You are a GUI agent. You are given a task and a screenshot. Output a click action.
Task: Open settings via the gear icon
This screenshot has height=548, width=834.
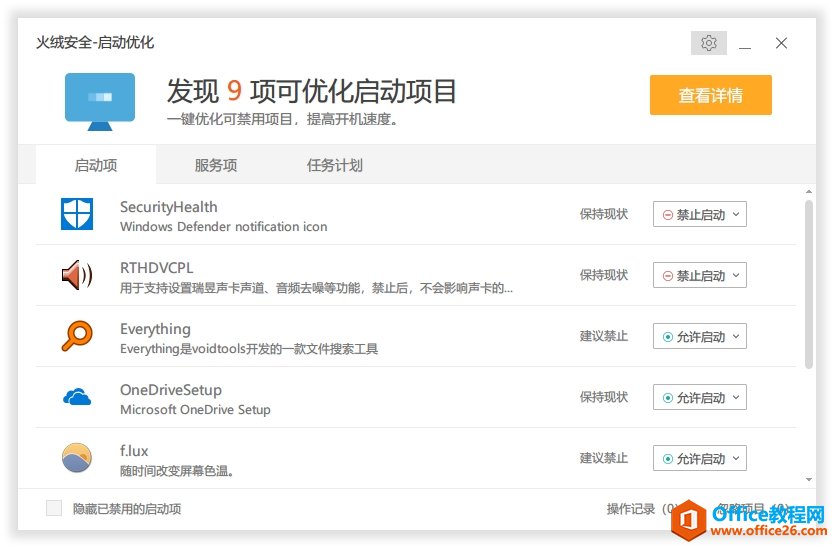(708, 43)
